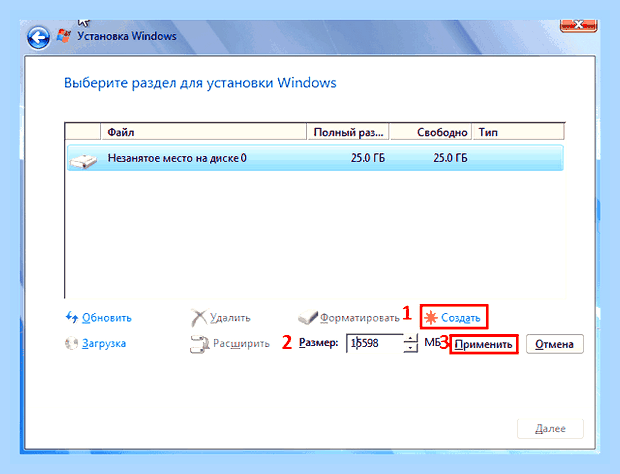Go back with the blue arrow button
The height and width of the screenshot is (474, 620).
[38, 38]
